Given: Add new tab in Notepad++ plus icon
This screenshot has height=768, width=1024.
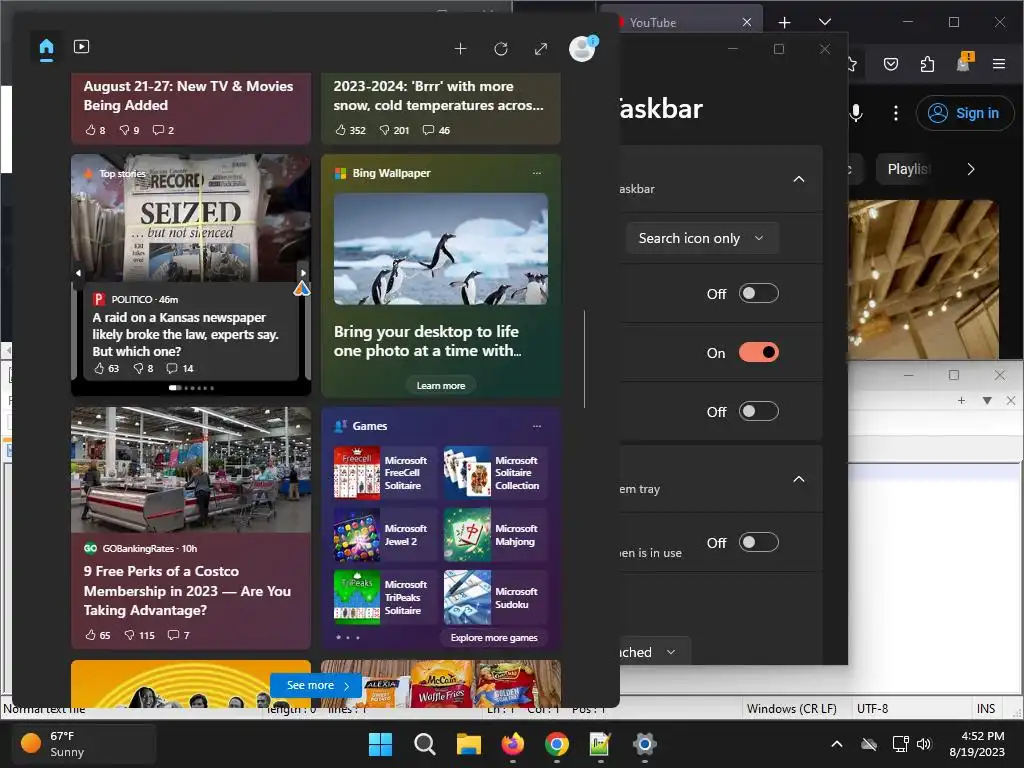Looking at the screenshot, I should (x=961, y=400).
